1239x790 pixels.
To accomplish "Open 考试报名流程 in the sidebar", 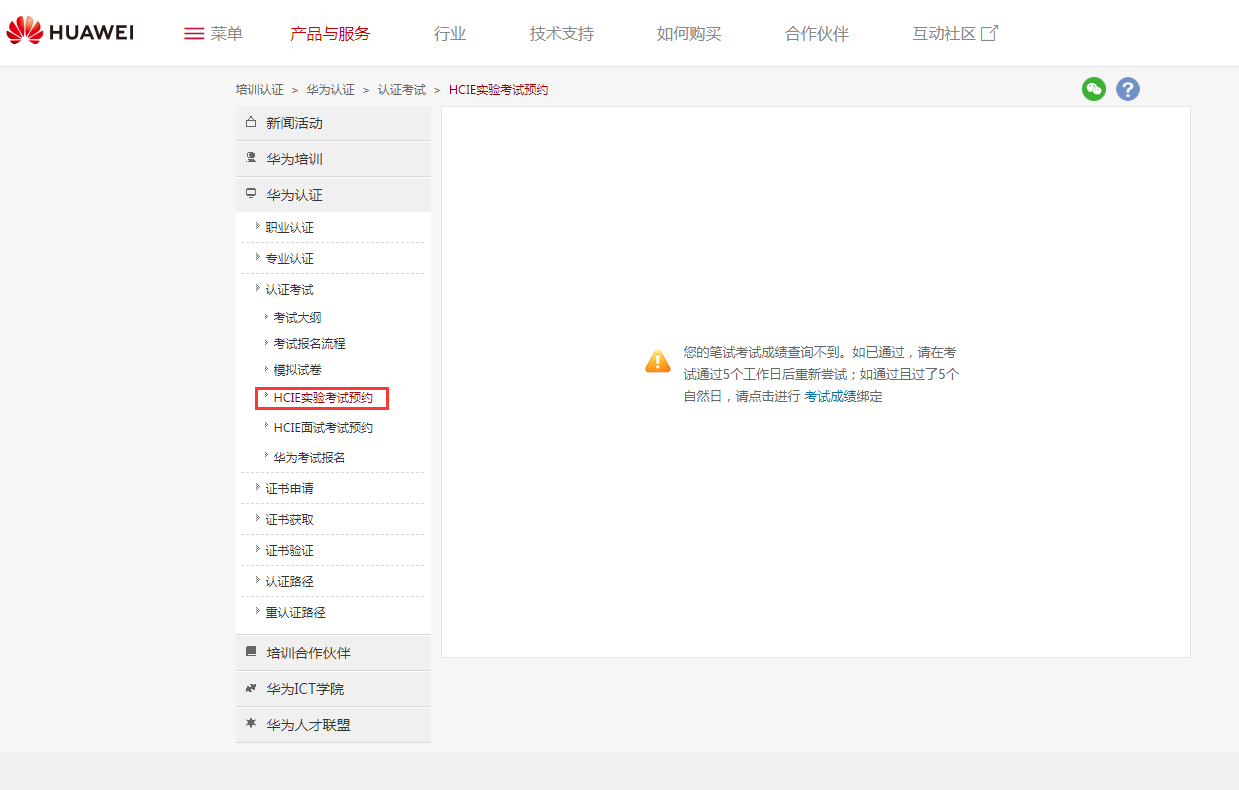I will pyautogui.click(x=310, y=344).
